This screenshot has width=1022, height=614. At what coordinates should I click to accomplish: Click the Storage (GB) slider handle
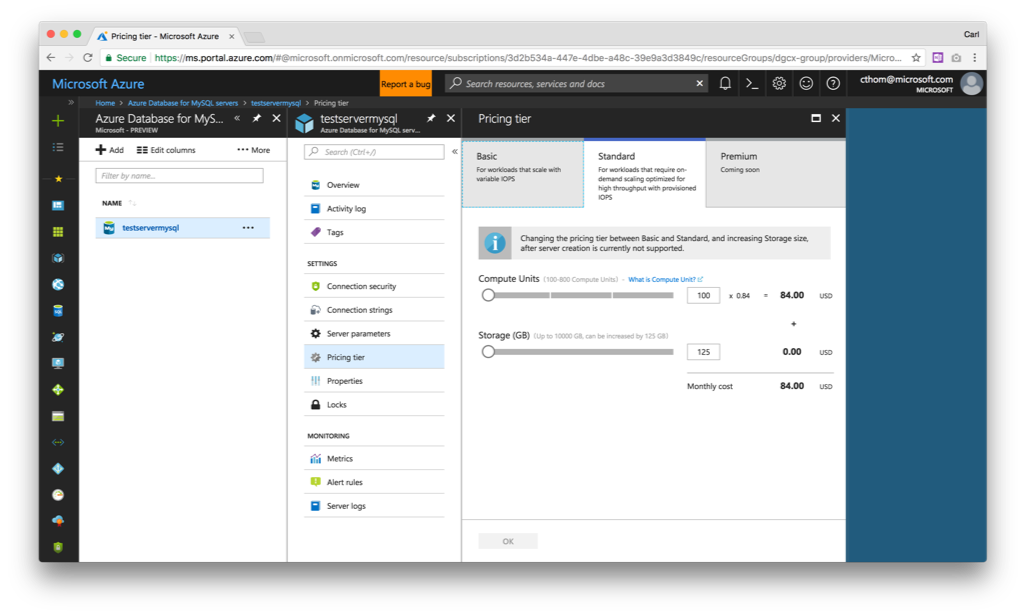pyautogui.click(x=488, y=352)
